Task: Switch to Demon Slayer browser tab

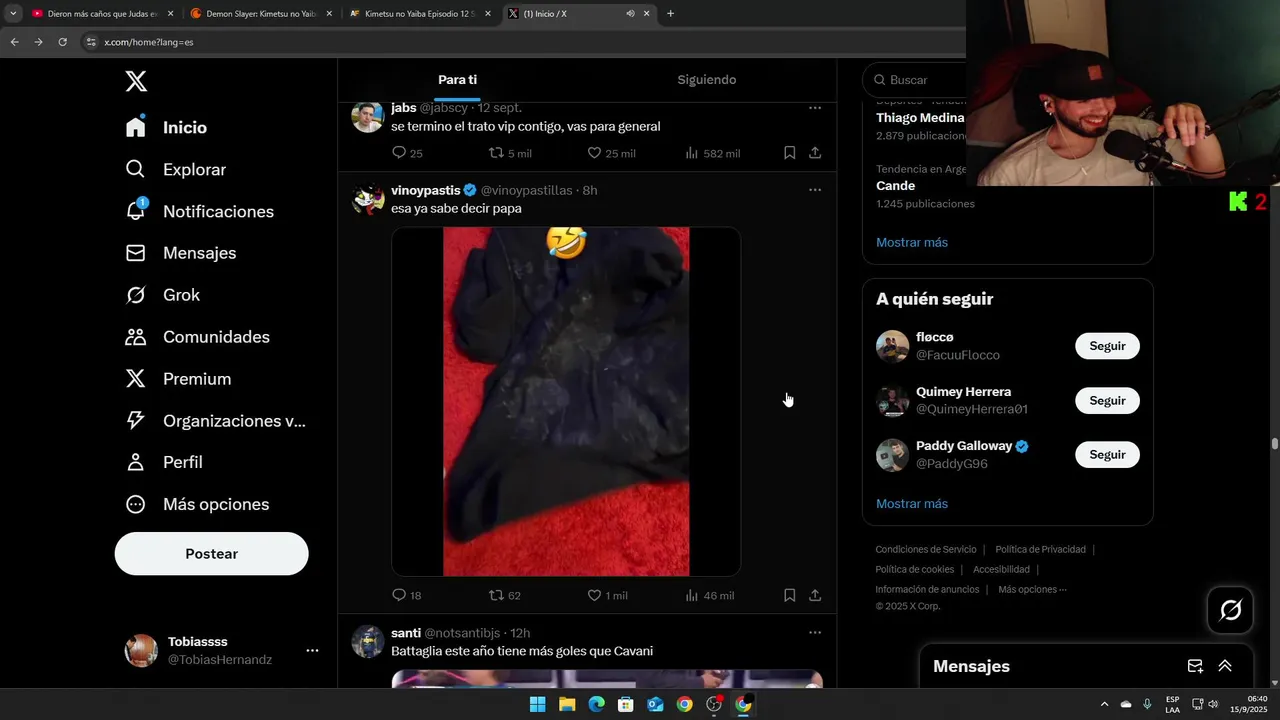Action: pyautogui.click(x=260, y=14)
